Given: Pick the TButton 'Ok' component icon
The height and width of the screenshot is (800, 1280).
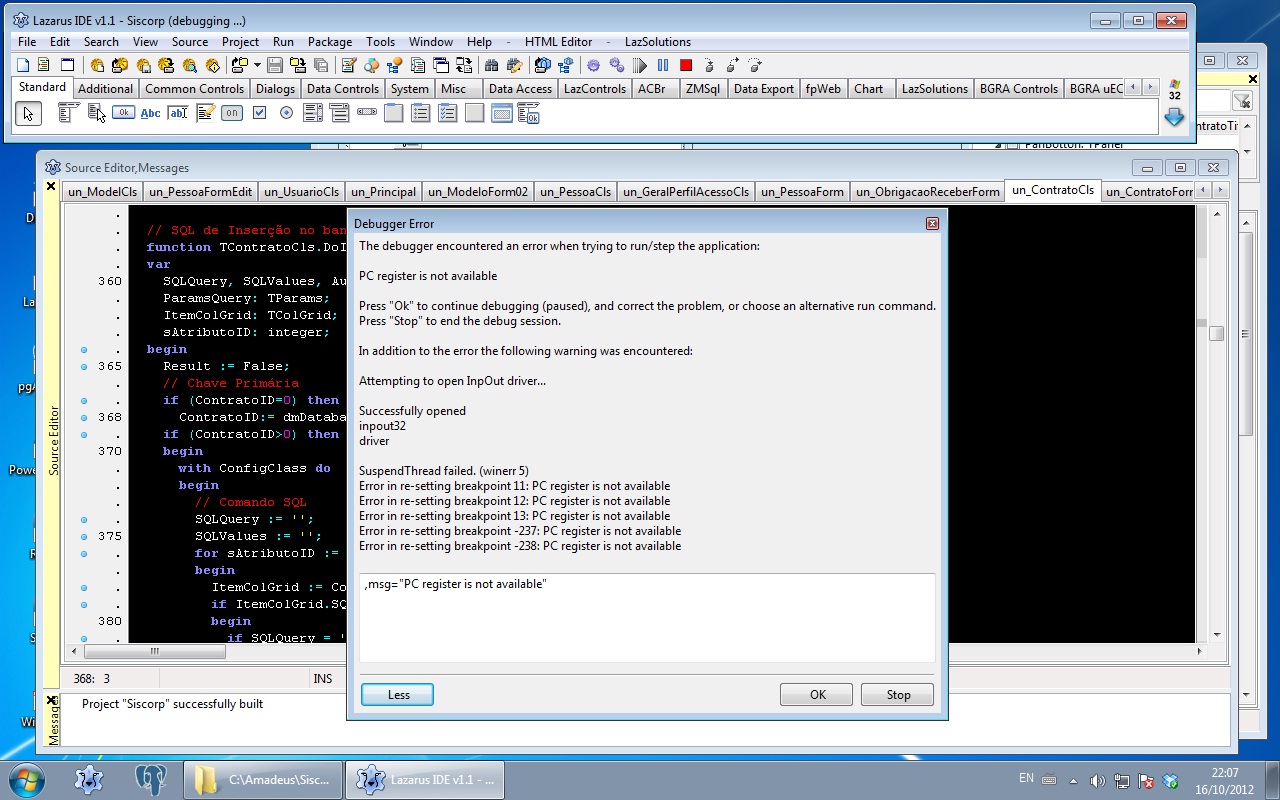Looking at the screenshot, I should 123,113.
